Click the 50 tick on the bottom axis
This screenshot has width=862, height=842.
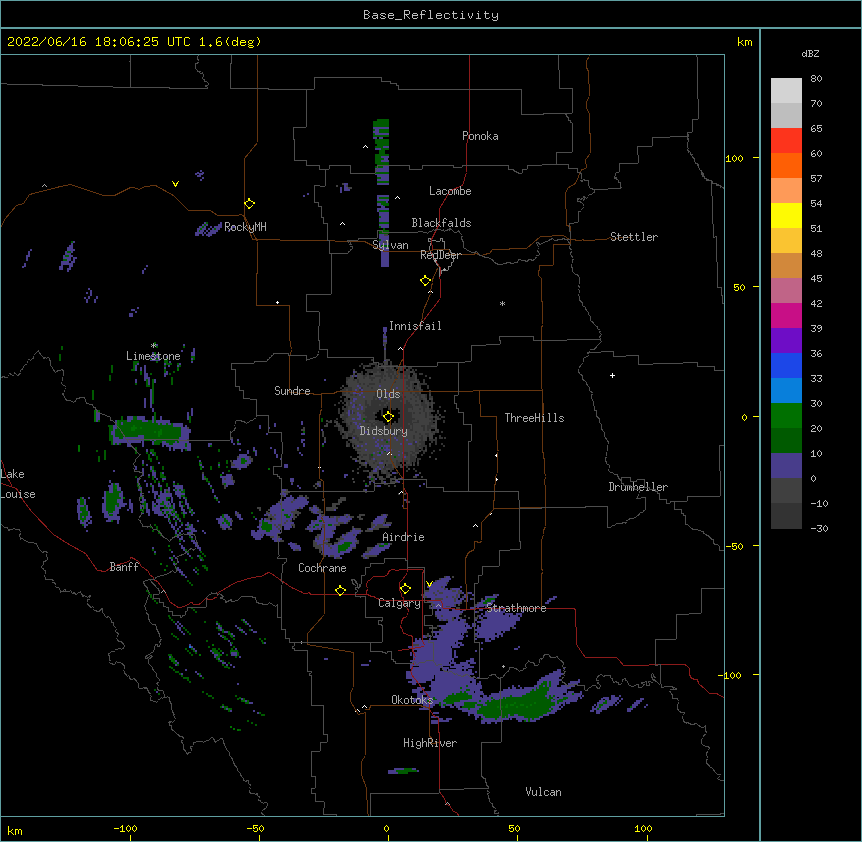(513, 828)
